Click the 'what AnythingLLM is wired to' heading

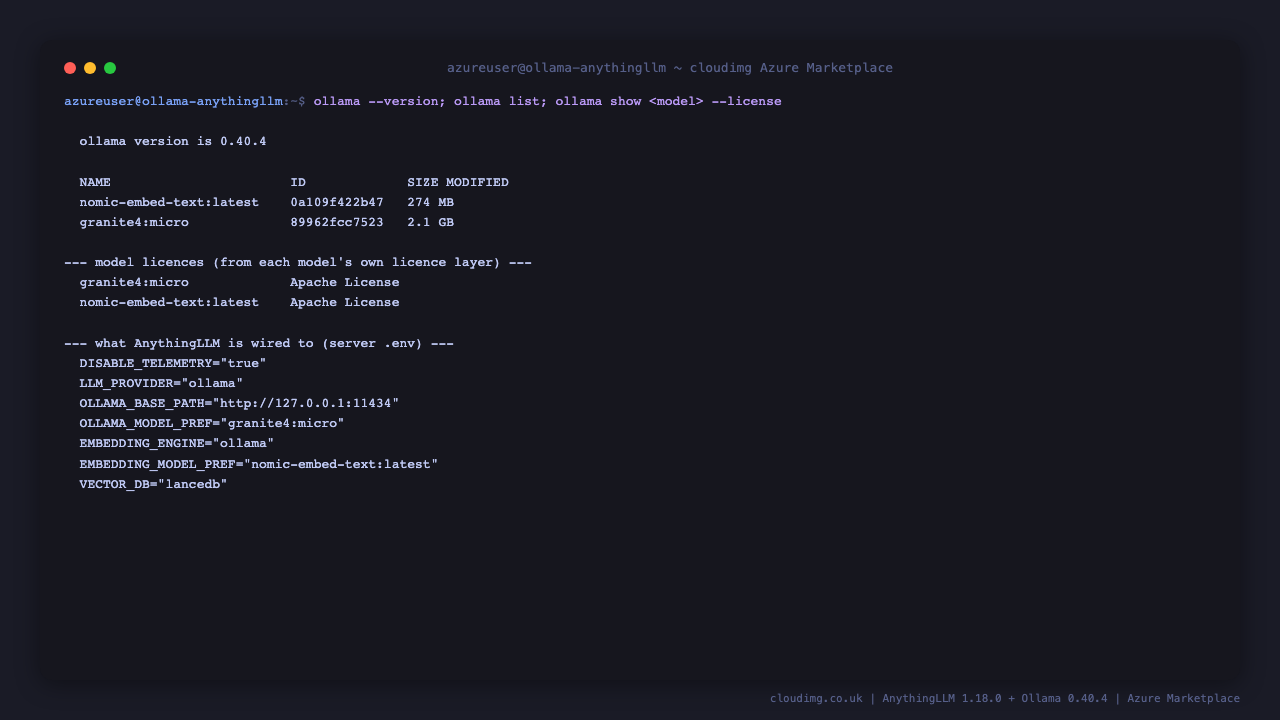(x=259, y=343)
